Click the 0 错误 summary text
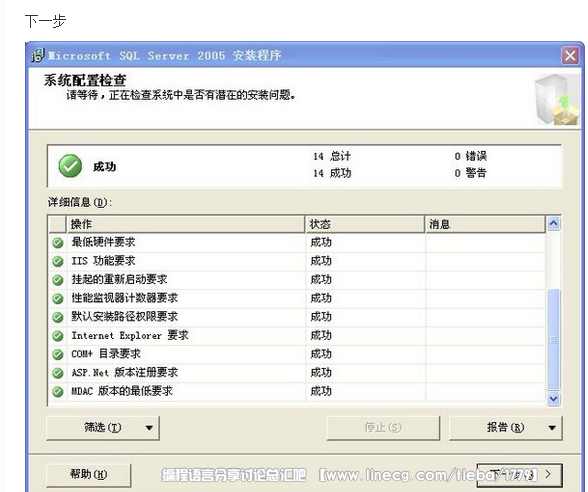Screen dimensions: 588x492 tap(471, 156)
